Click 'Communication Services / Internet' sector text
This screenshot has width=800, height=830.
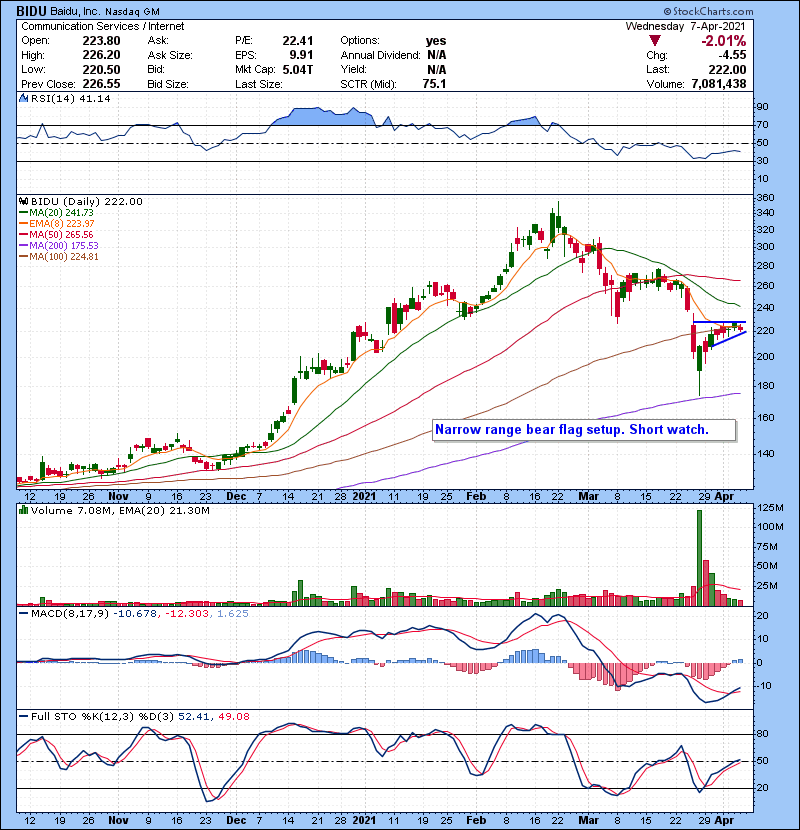coord(103,26)
